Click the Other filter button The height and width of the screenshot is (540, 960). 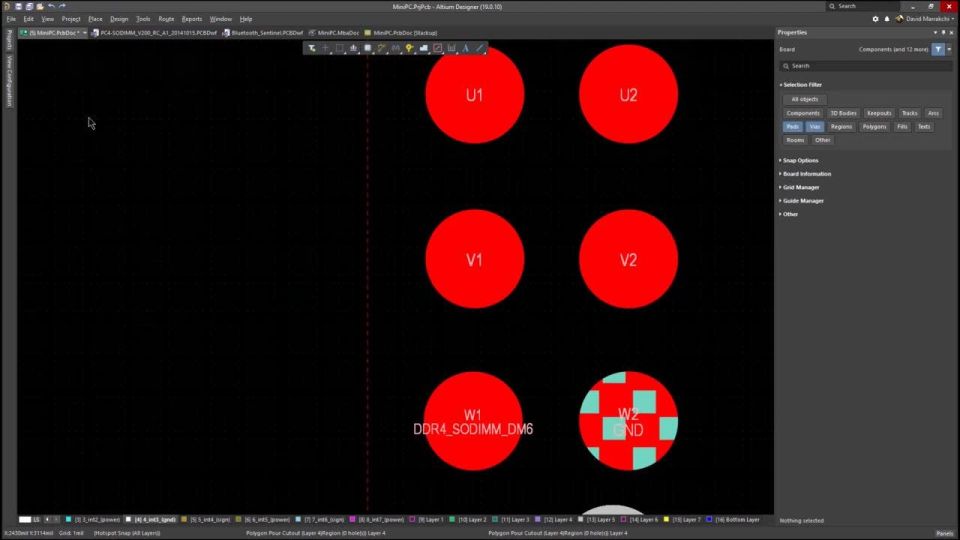tap(822, 140)
